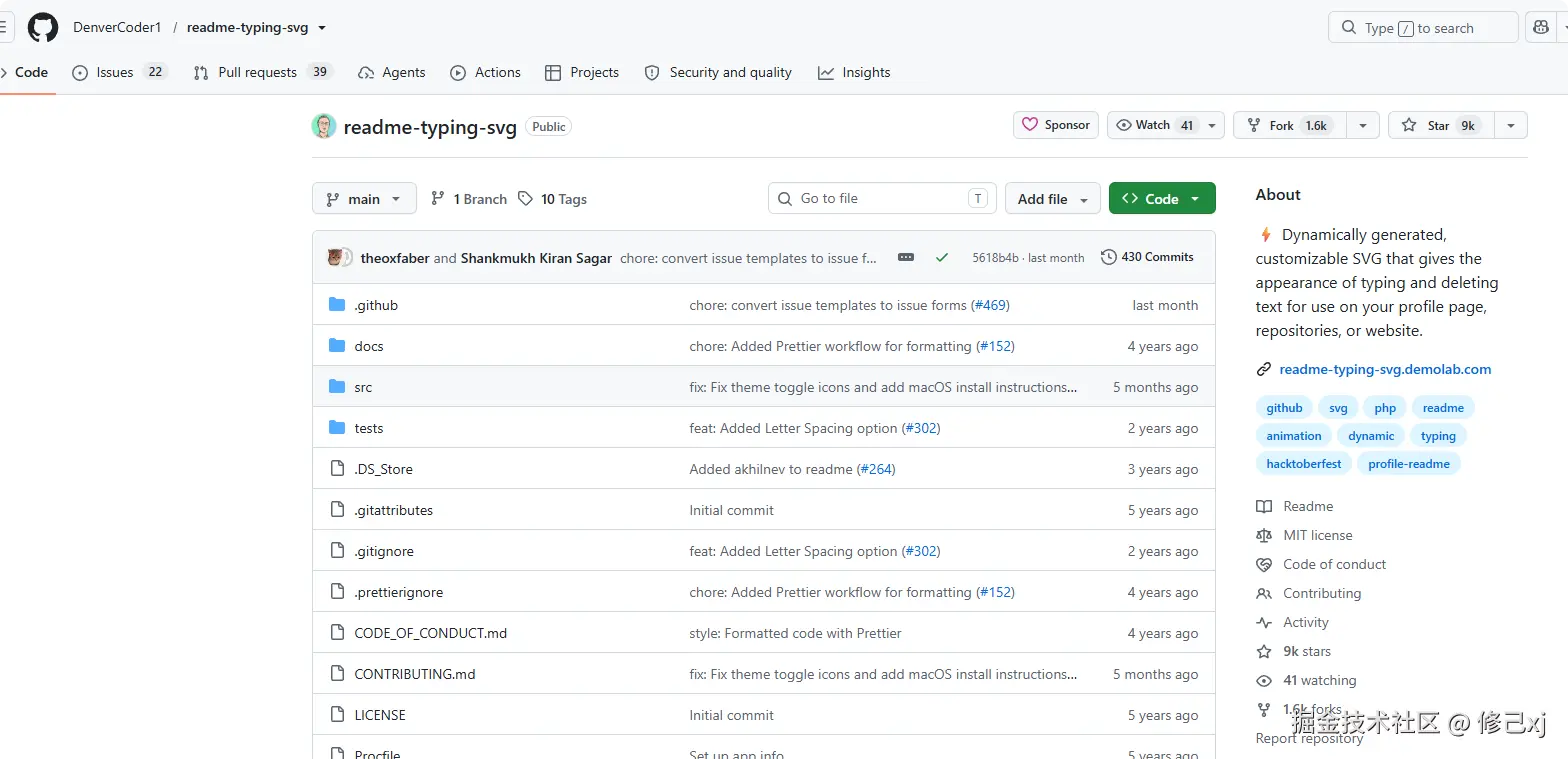
Task: Select the profile-readme topic tag
Action: [x=1409, y=464]
